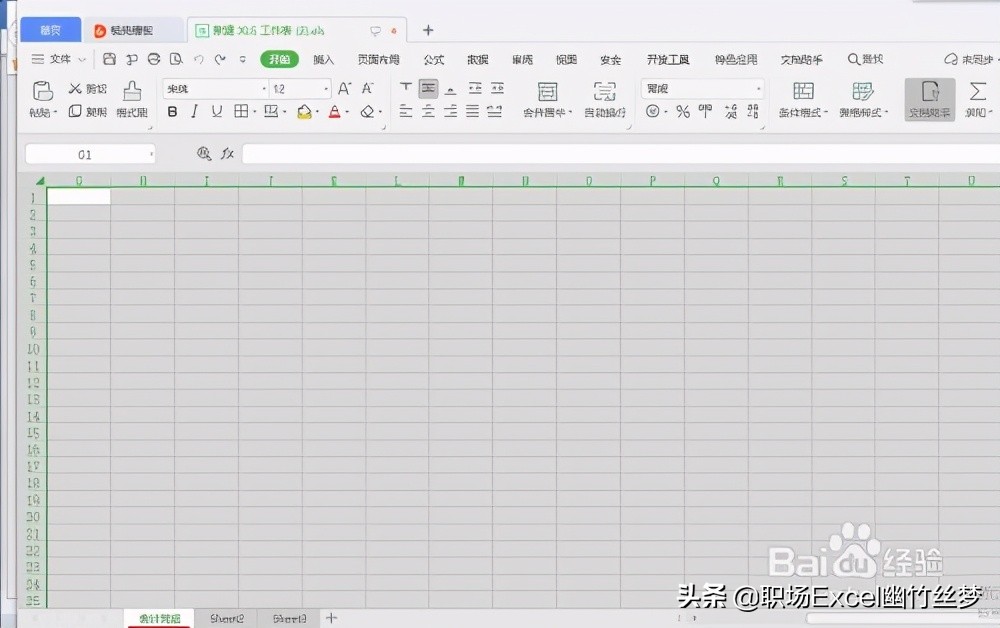This screenshot has width=1000, height=628.
Task: Switch to the Insert ribbon tab
Action: [x=323, y=59]
